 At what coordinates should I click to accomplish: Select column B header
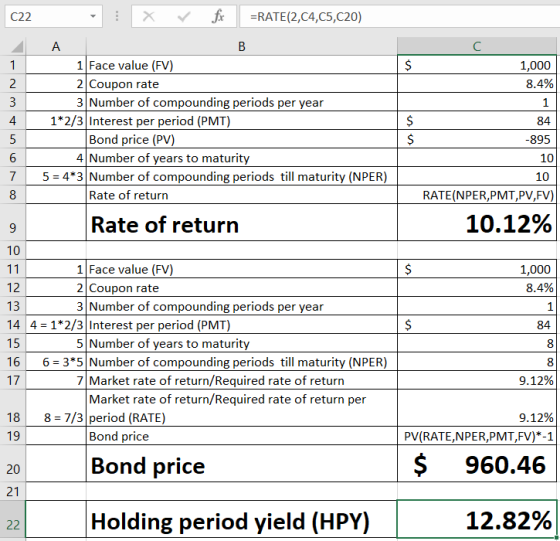click(x=241, y=46)
